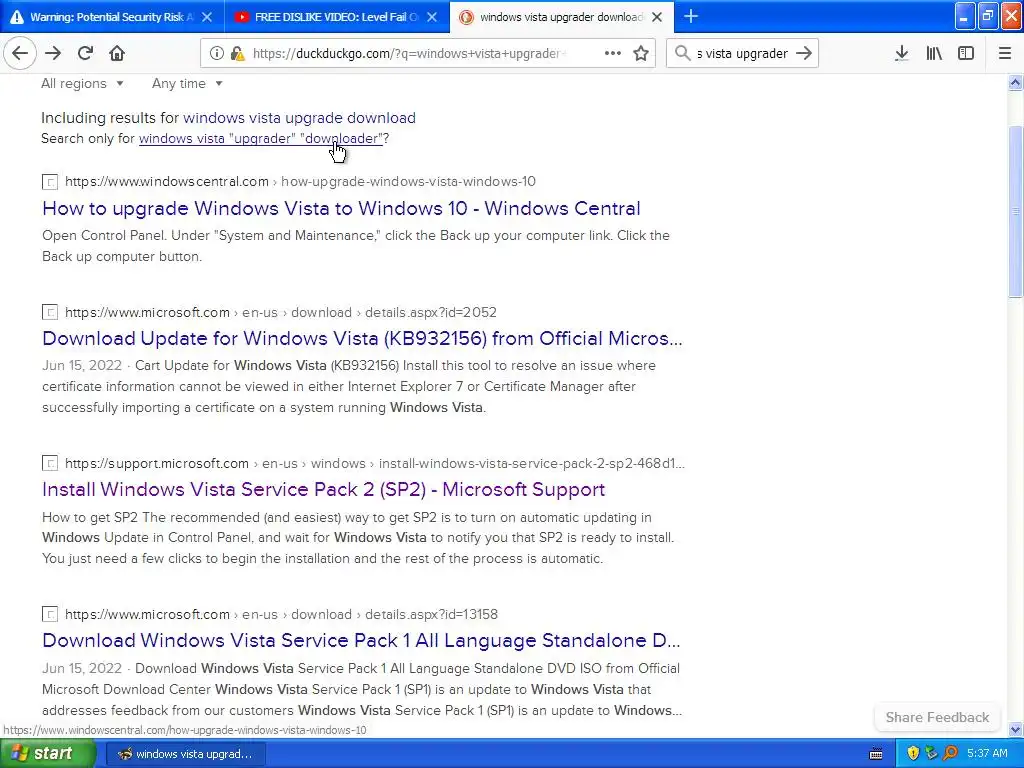Toggle the sidebar view
Viewport: 1024px width, 768px height.
[966, 54]
